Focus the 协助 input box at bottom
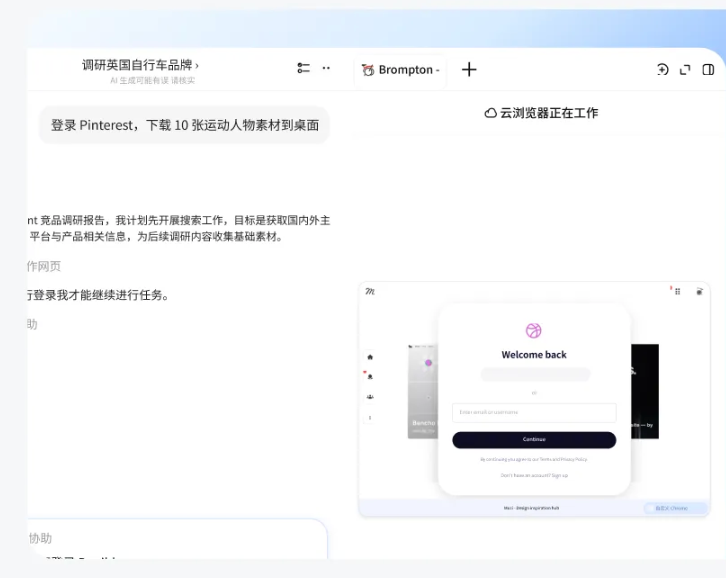Viewport: 726px width, 578px height. [x=177, y=540]
